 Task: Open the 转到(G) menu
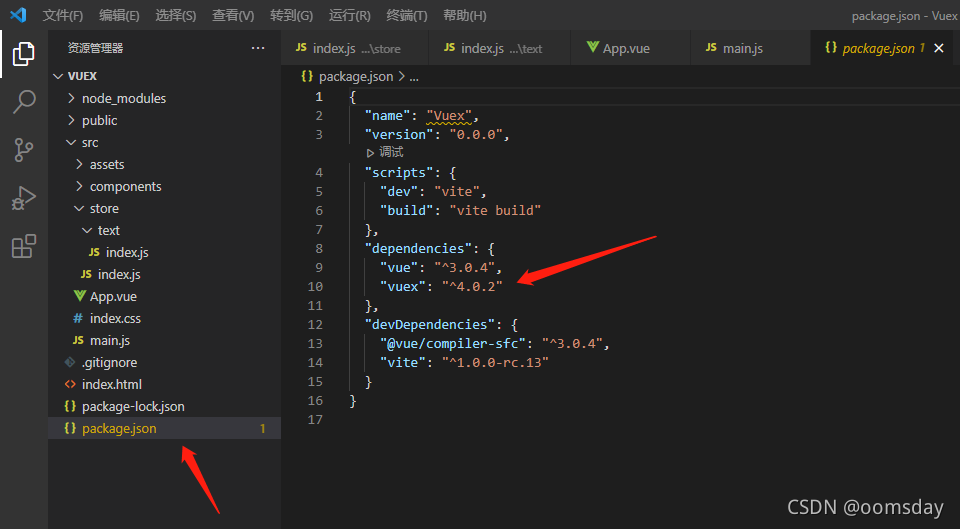[291, 15]
